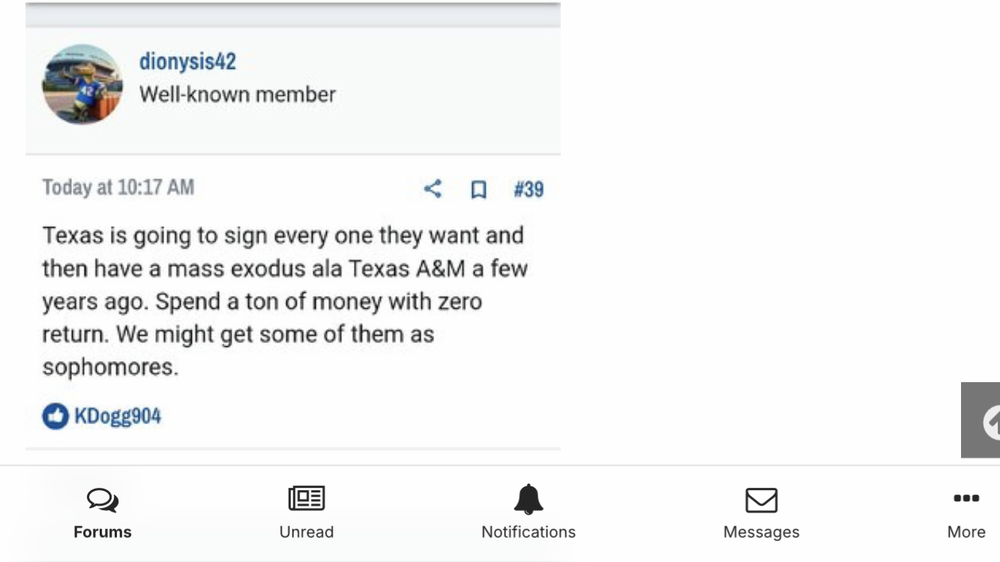The width and height of the screenshot is (1000, 562).
Task: Click the share icon on post #39
Action: coord(432,189)
